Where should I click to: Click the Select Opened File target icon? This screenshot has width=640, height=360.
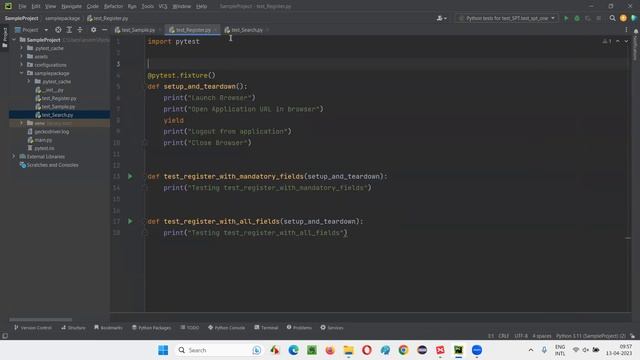tap(58, 30)
